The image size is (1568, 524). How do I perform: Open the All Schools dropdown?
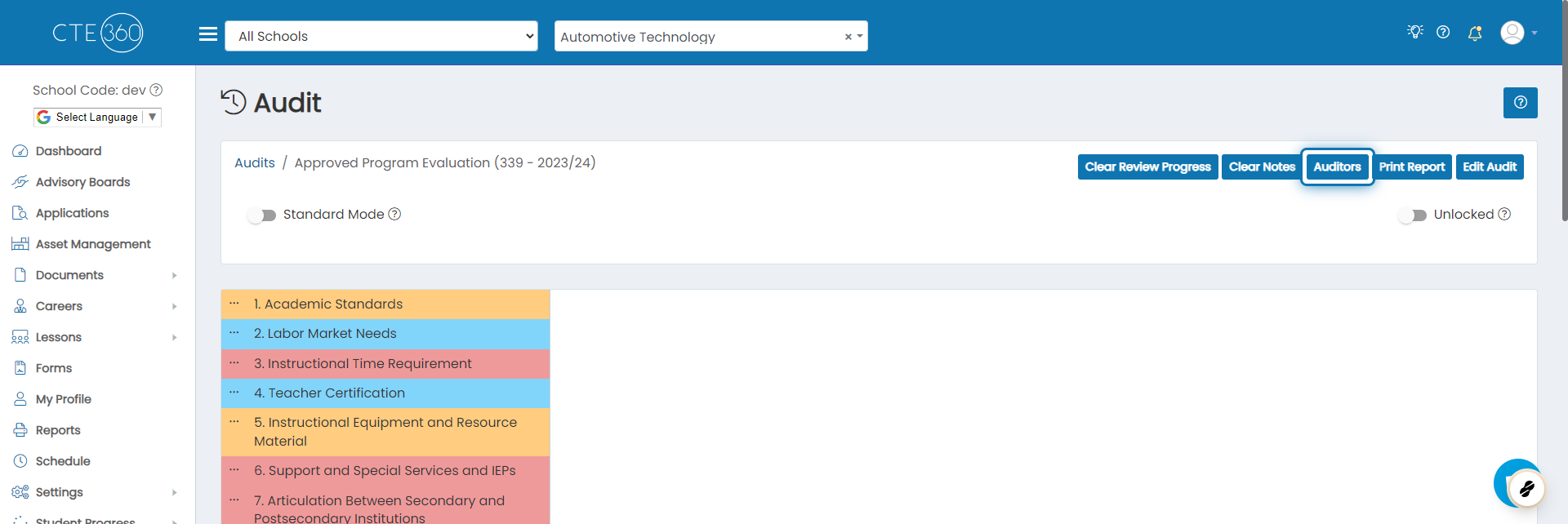(381, 36)
